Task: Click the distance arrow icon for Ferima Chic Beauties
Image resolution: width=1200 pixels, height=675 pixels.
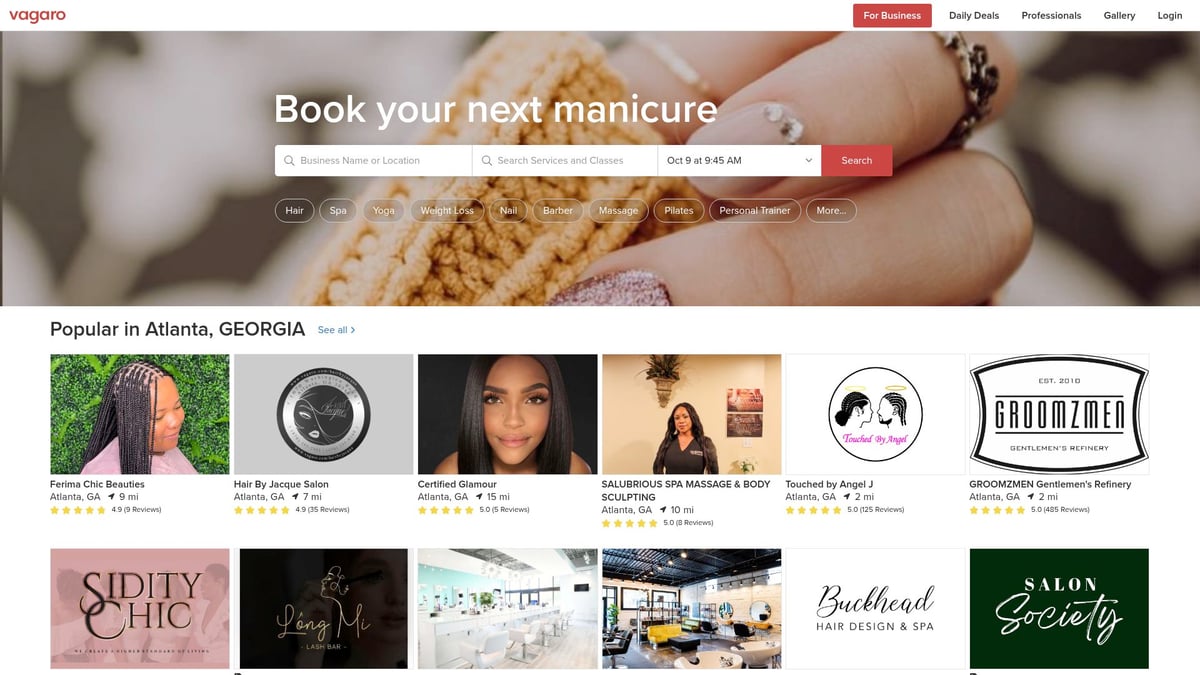Action: 110,497
